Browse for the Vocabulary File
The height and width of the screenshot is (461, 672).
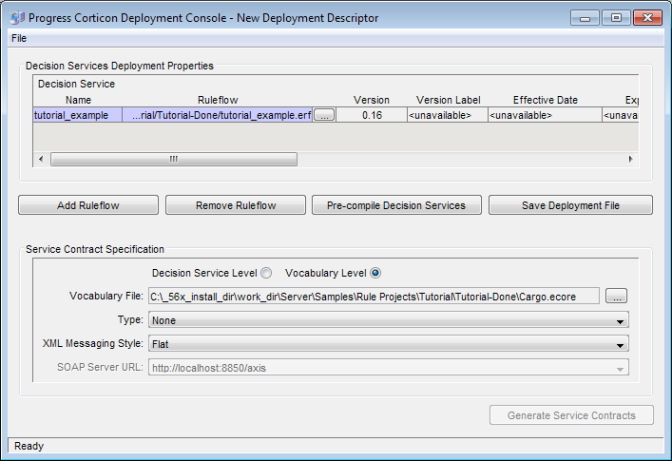(616, 296)
